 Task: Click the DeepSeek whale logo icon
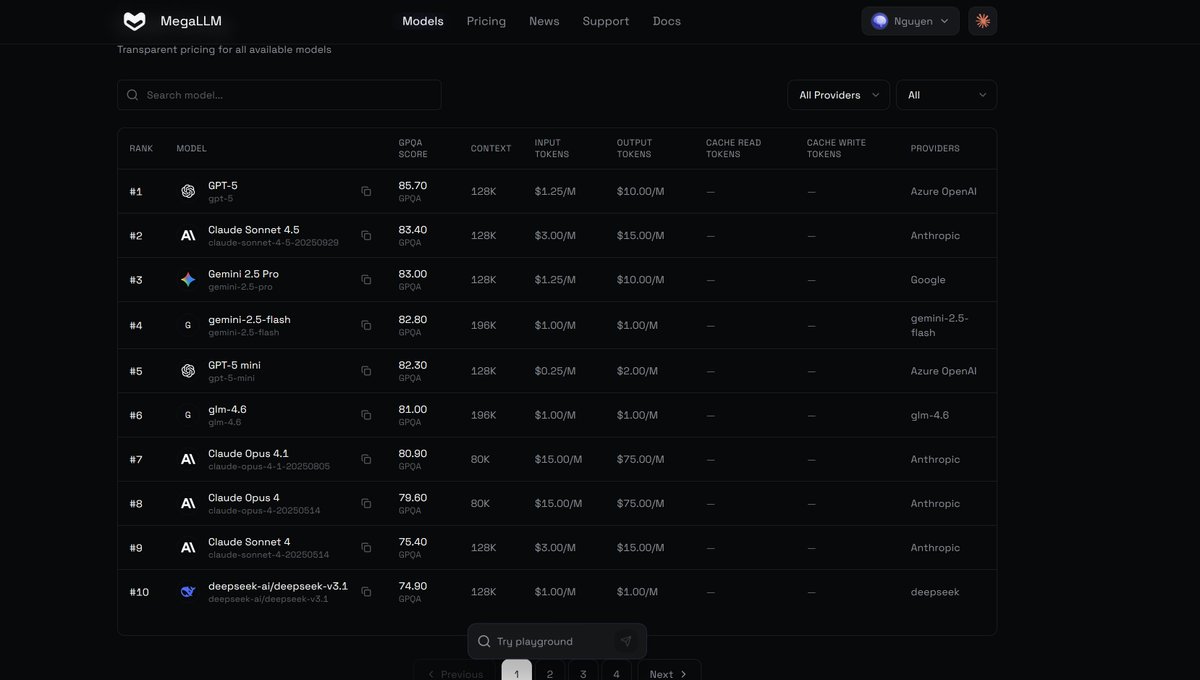tap(188, 591)
